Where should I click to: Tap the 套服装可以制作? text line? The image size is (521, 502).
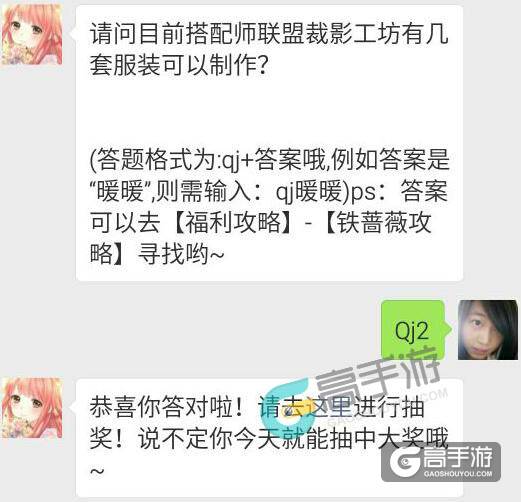tap(179, 64)
